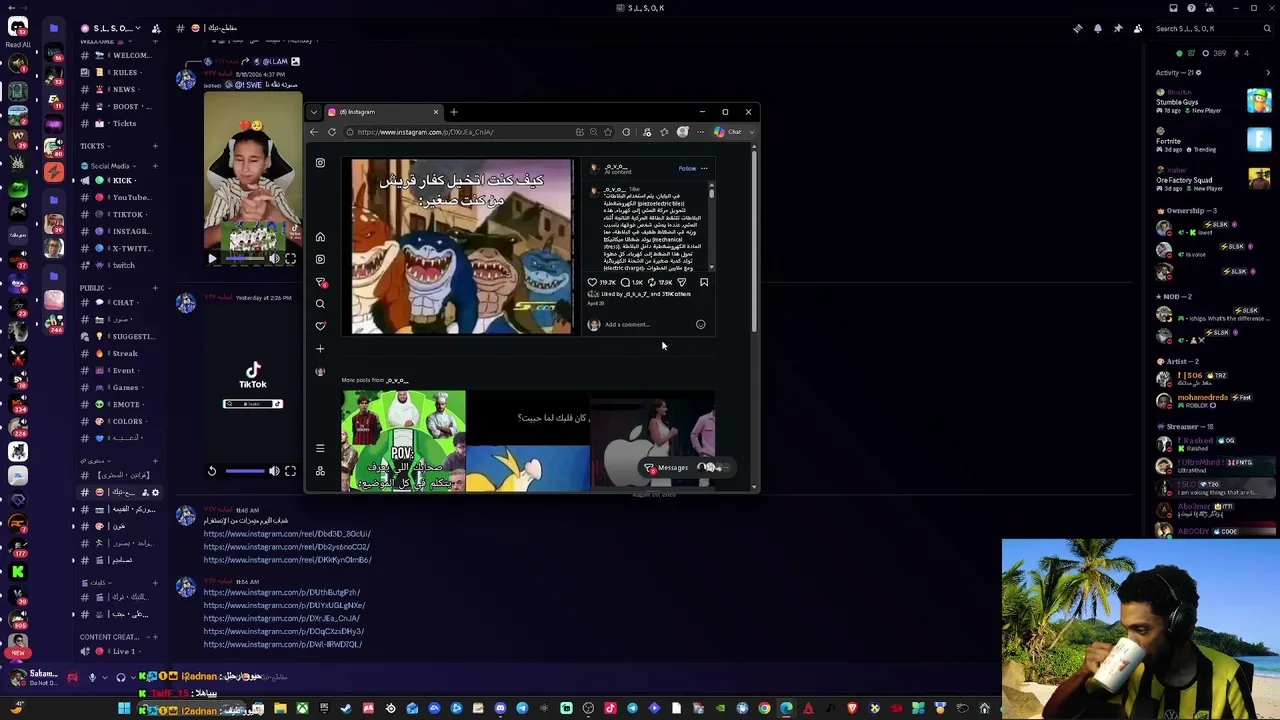Click the first embedded video's progress bar

tap(243, 259)
